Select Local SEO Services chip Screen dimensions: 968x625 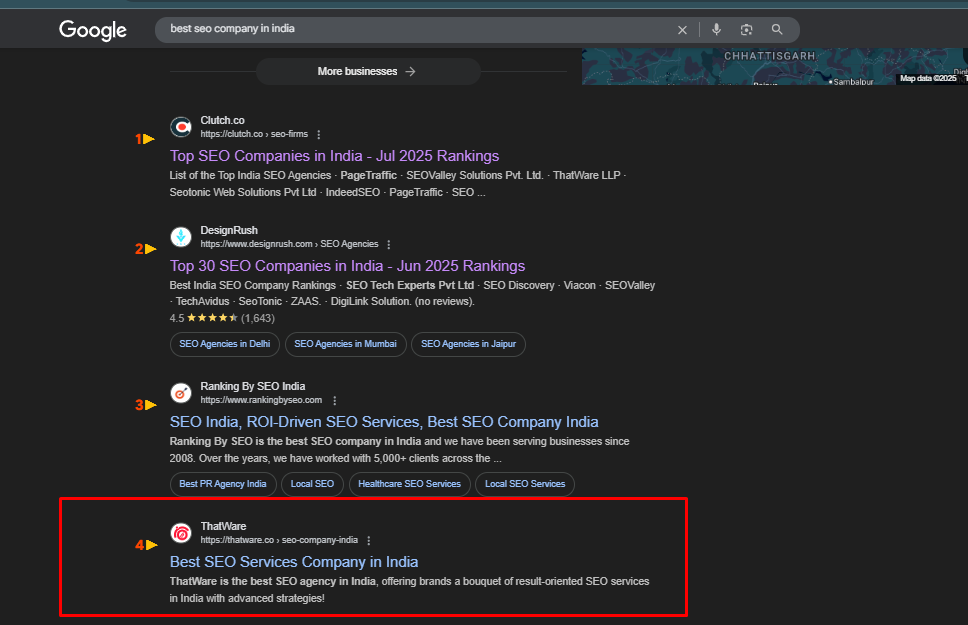coord(525,484)
